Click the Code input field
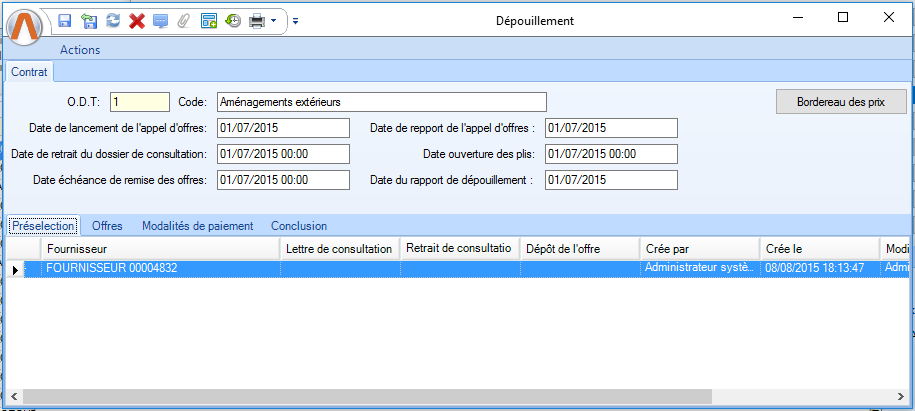This screenshot has height=411, width=915. (381, 102)
